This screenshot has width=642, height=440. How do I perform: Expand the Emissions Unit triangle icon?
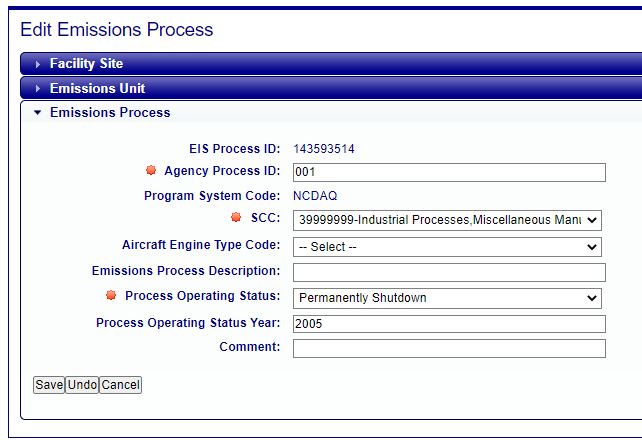pyautogui.click(x=38, y=88)
